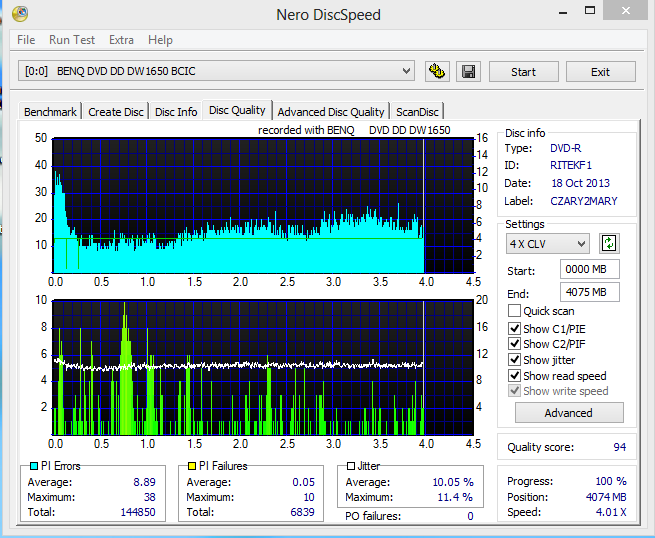Click PI Failures average value 0.05

point(303,482)
